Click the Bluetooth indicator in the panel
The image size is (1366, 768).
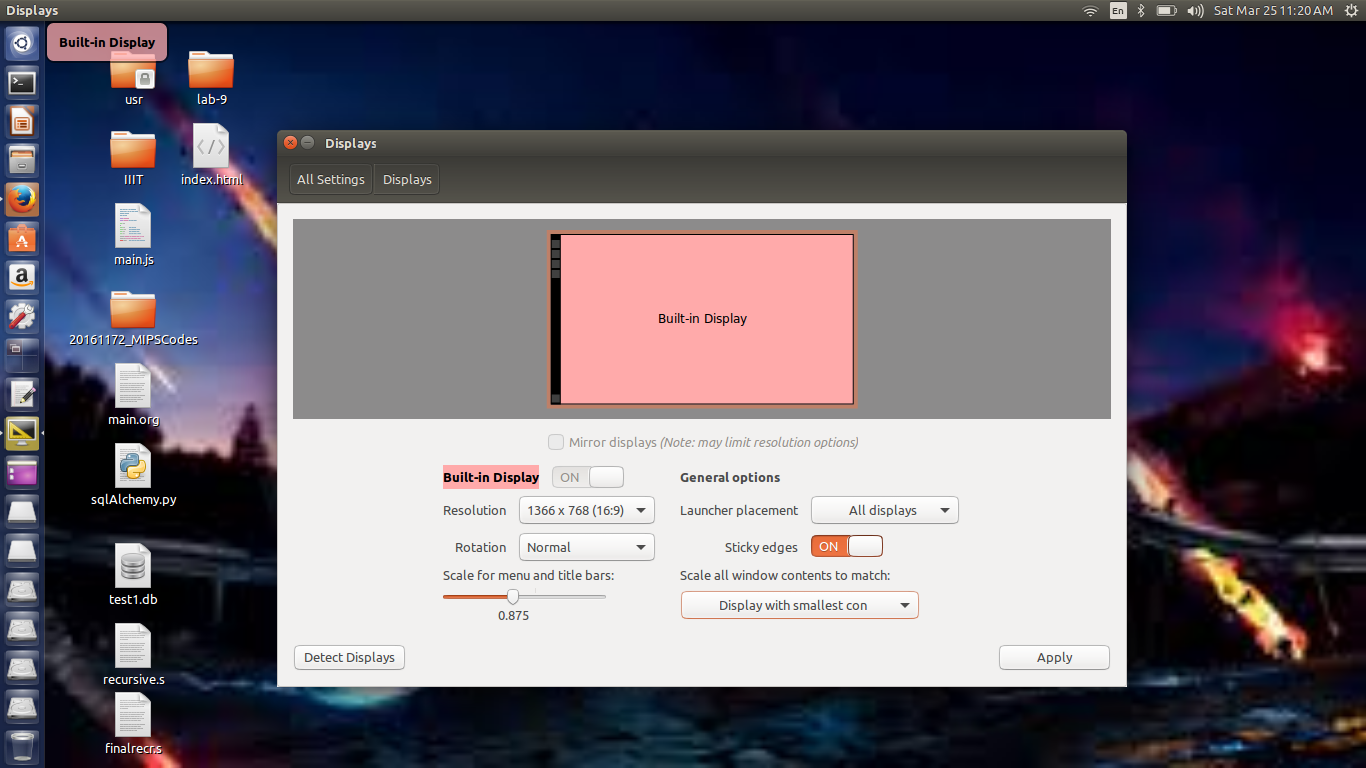1139,11
